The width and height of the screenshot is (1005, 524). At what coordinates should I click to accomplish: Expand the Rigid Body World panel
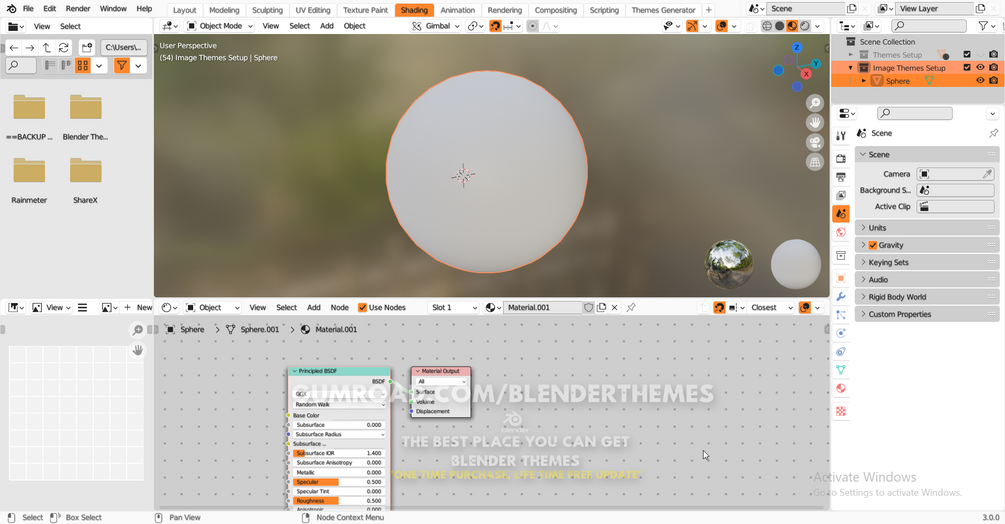click(926, 297)
